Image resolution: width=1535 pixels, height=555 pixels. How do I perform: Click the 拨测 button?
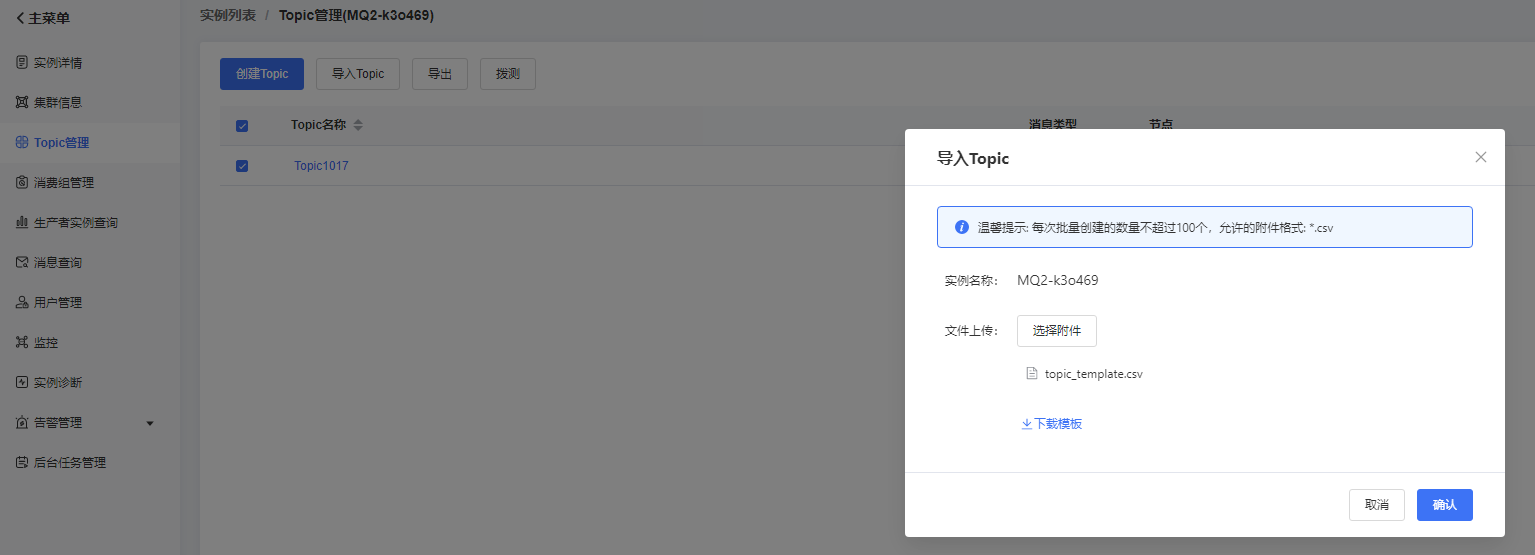pos(508,74)
